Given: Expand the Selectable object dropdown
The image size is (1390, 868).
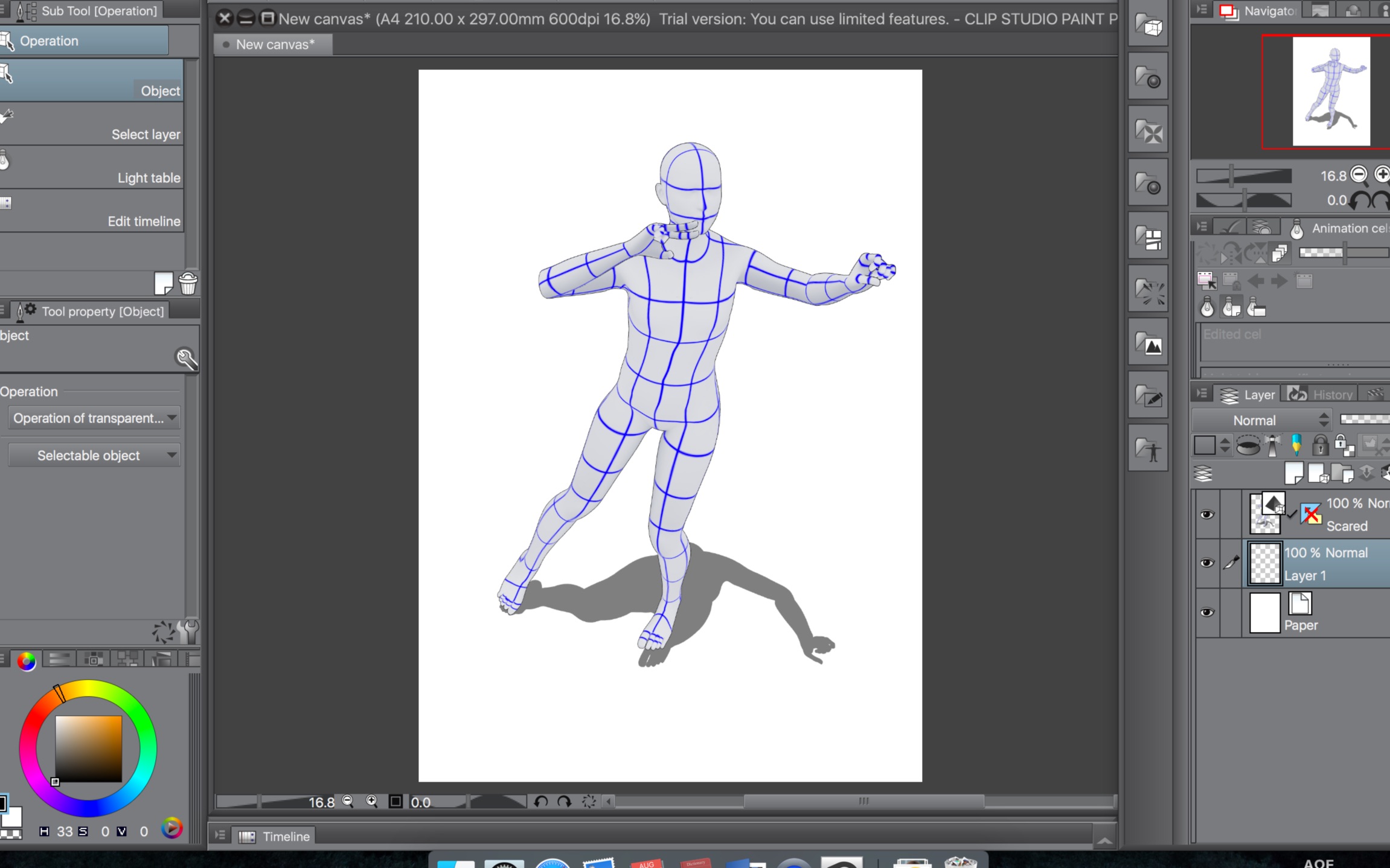Looking at the screenshot, I should [x=94, y=456].
